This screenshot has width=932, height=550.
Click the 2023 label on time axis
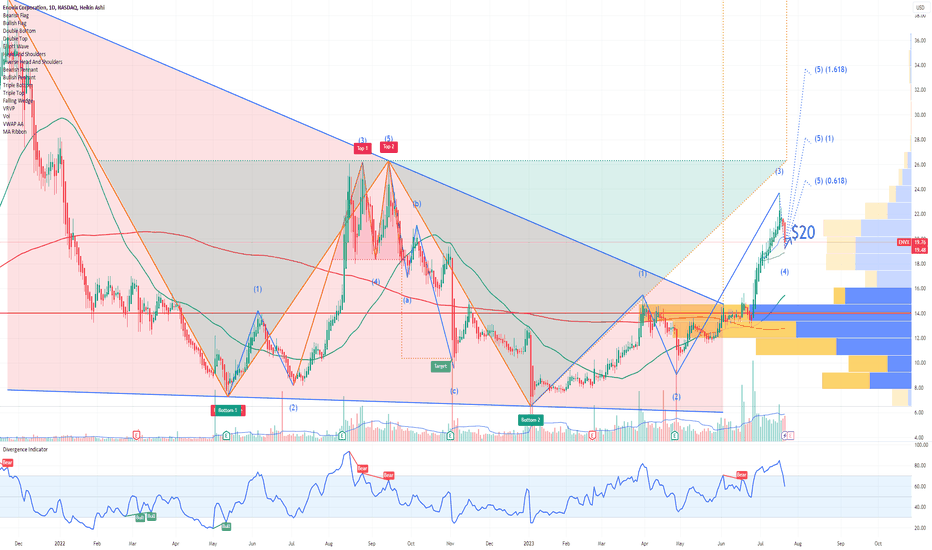pyautogui.click(x=530, y=543)
